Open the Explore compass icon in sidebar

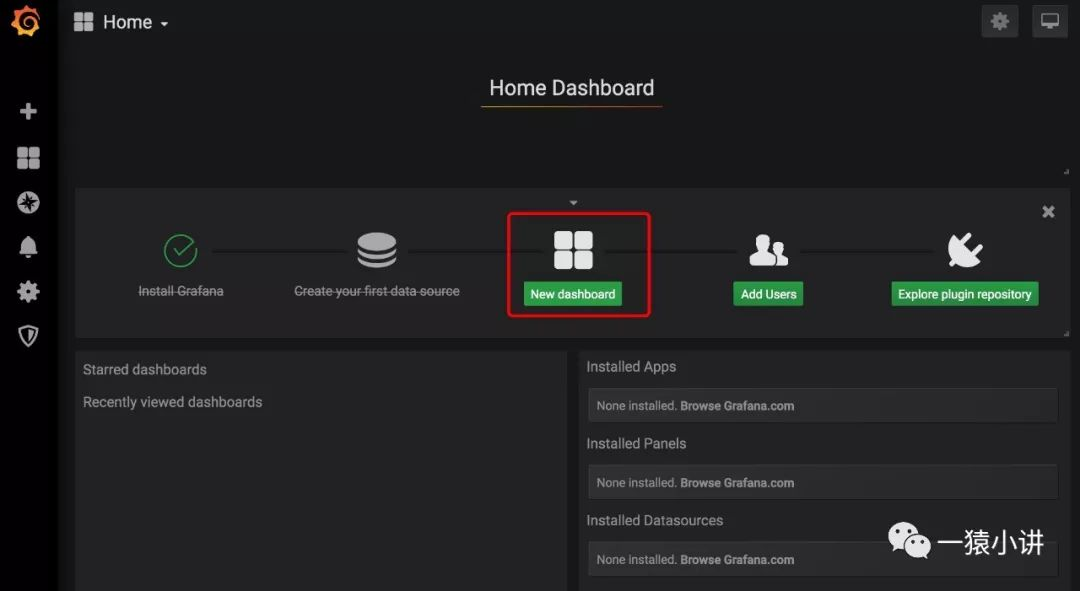click(x=28, y=203)
